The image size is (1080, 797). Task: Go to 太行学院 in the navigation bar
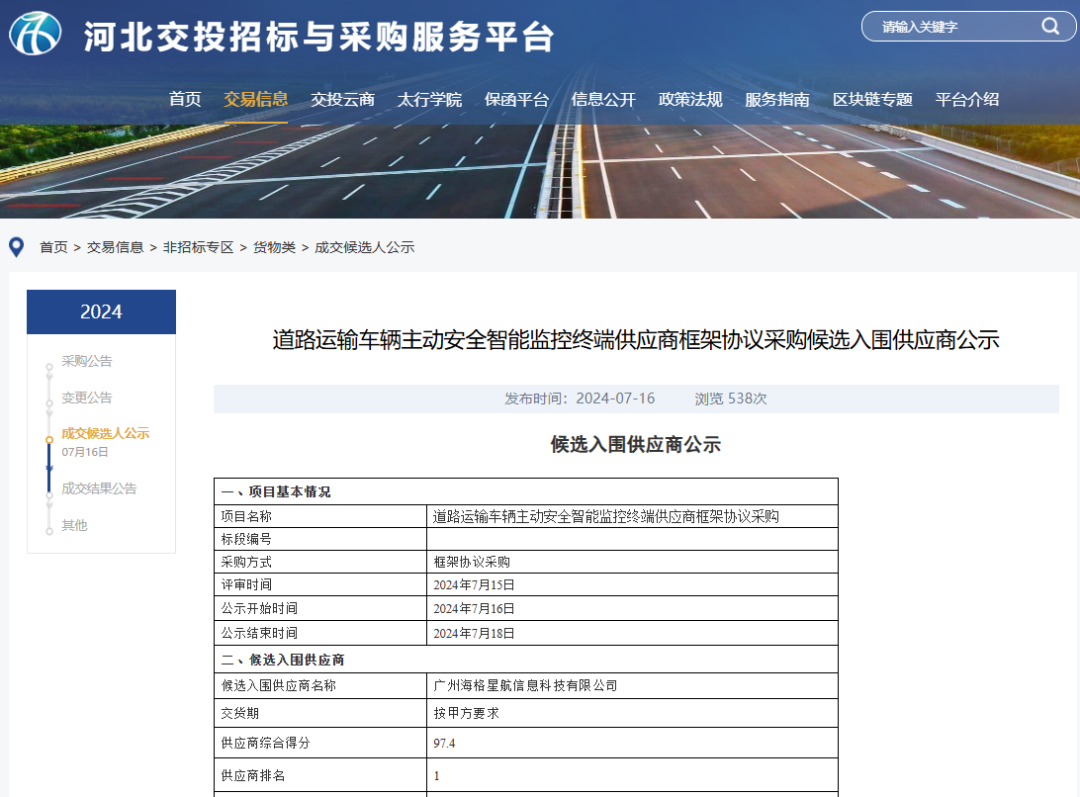[x=429, y=99]
